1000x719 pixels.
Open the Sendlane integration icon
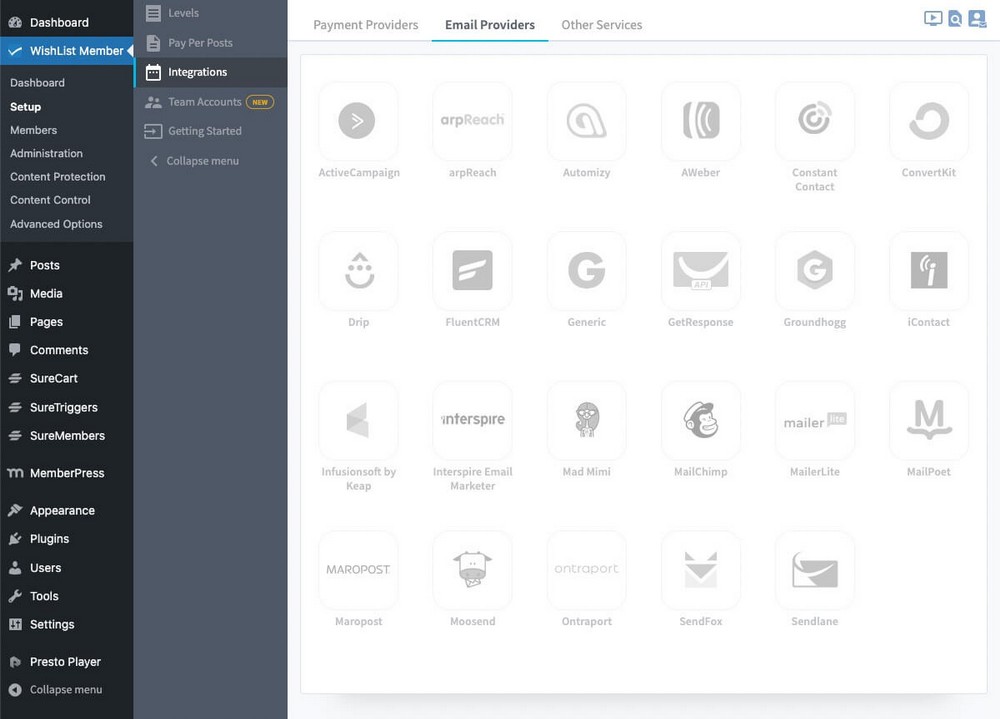click(814, 570)
